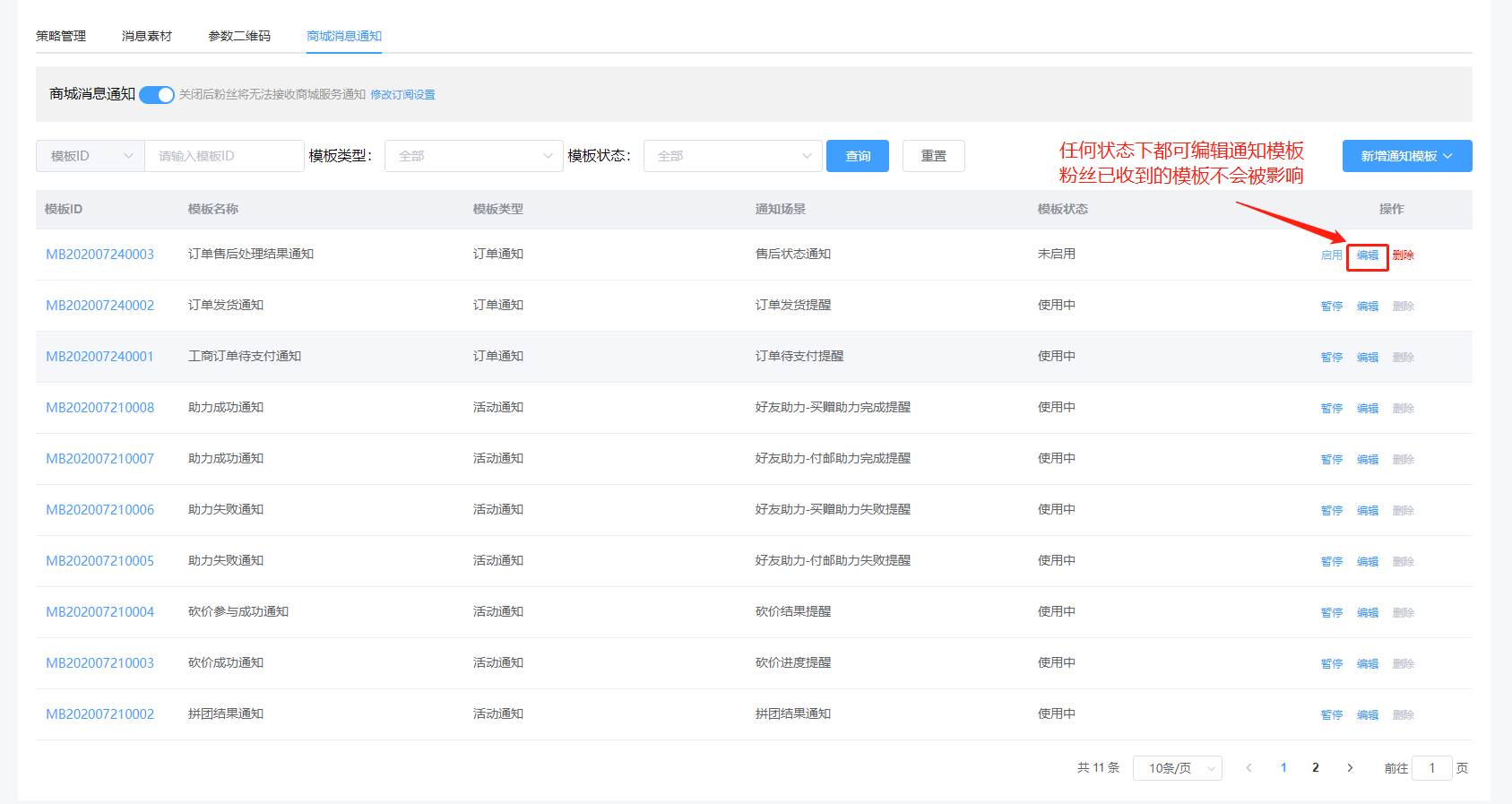The image size is (1512, 804).
Task: Click the 查询 search button
Action: coord(857,156)
